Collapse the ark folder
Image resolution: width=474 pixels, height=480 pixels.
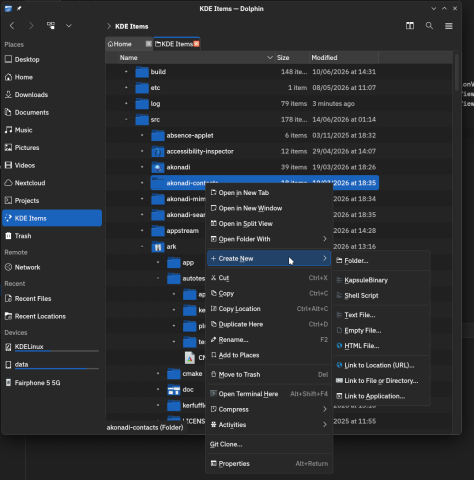142,247
